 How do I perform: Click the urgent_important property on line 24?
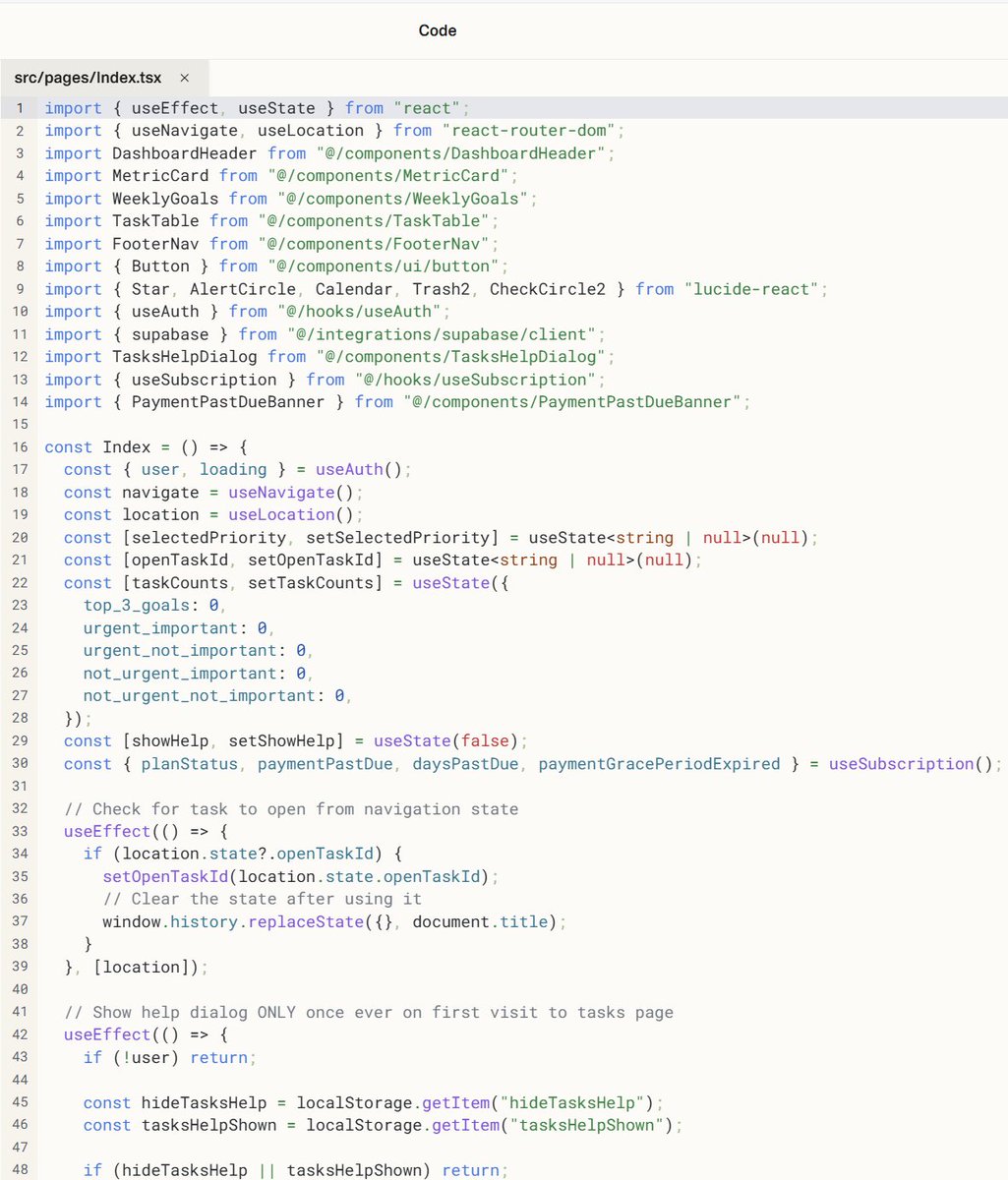pyautogui.click(x=160, y=628)
